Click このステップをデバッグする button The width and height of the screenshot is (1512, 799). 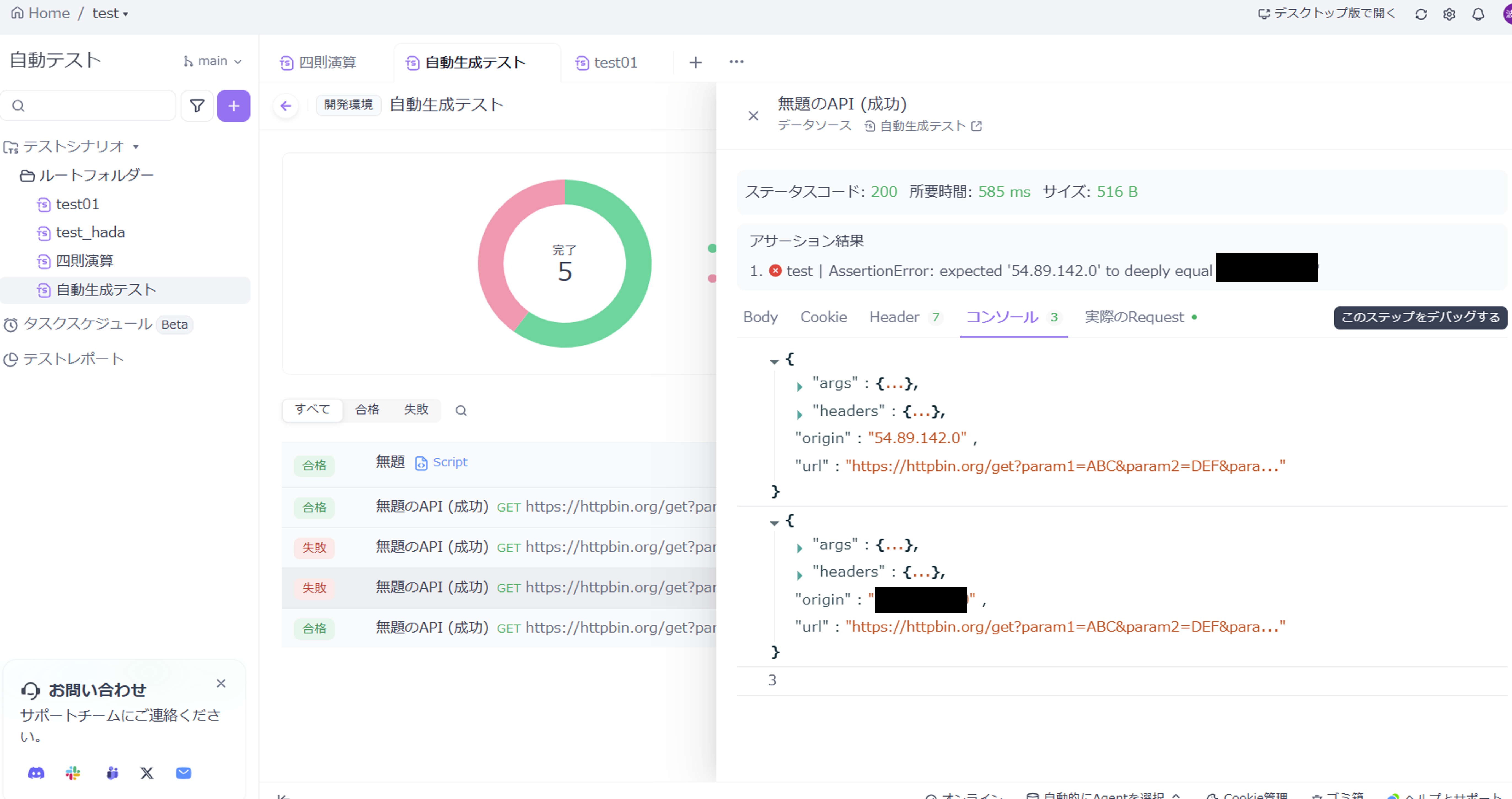(1420, 317)
